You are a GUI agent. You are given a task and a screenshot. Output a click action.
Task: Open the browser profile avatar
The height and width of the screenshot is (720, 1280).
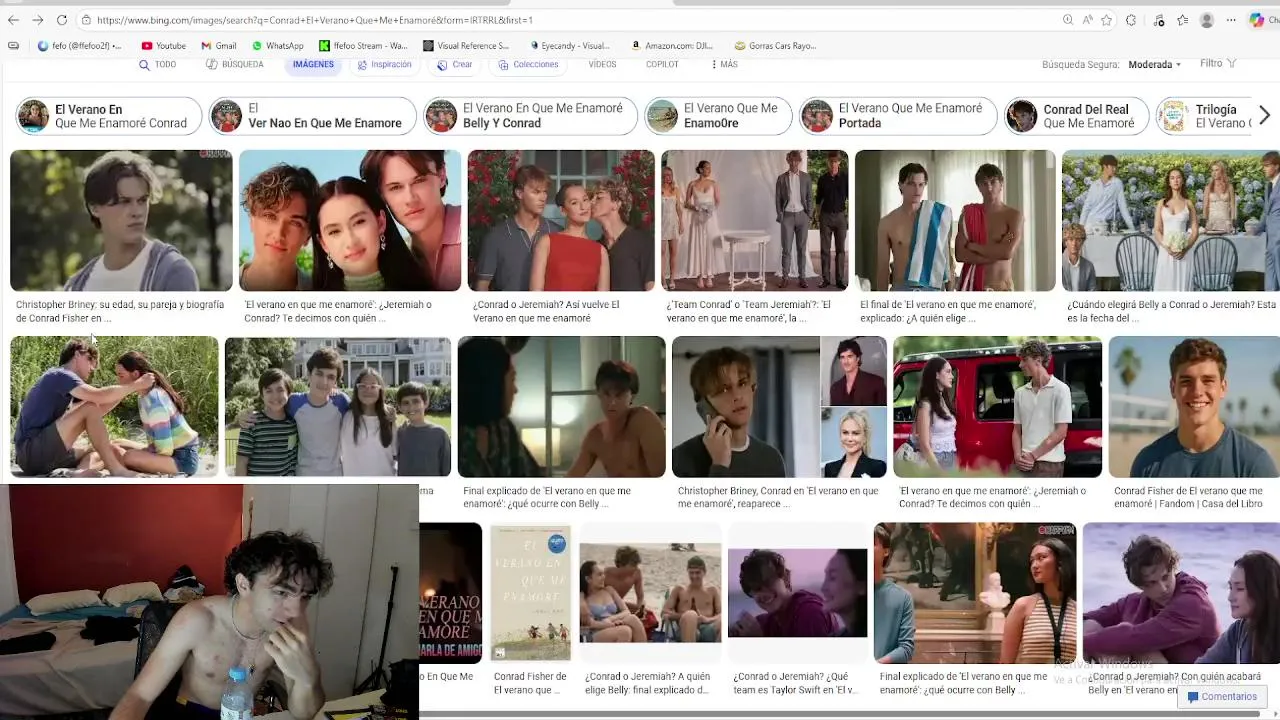[x=1207, y=20]
